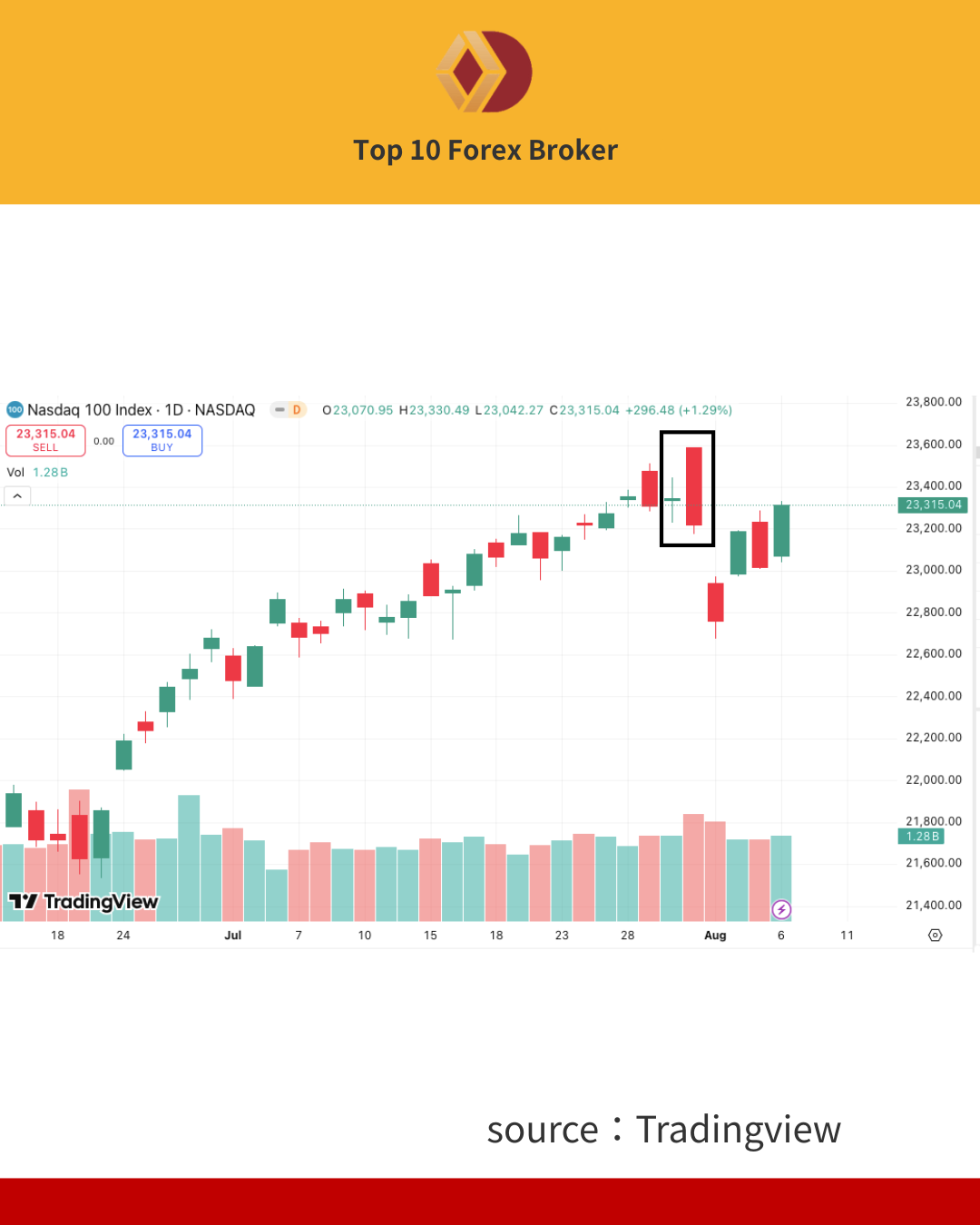Image resolution: width=980 pixels, height=1225 pixels.
Task: Click the TradingView logo on the chart
Action: 83,901
